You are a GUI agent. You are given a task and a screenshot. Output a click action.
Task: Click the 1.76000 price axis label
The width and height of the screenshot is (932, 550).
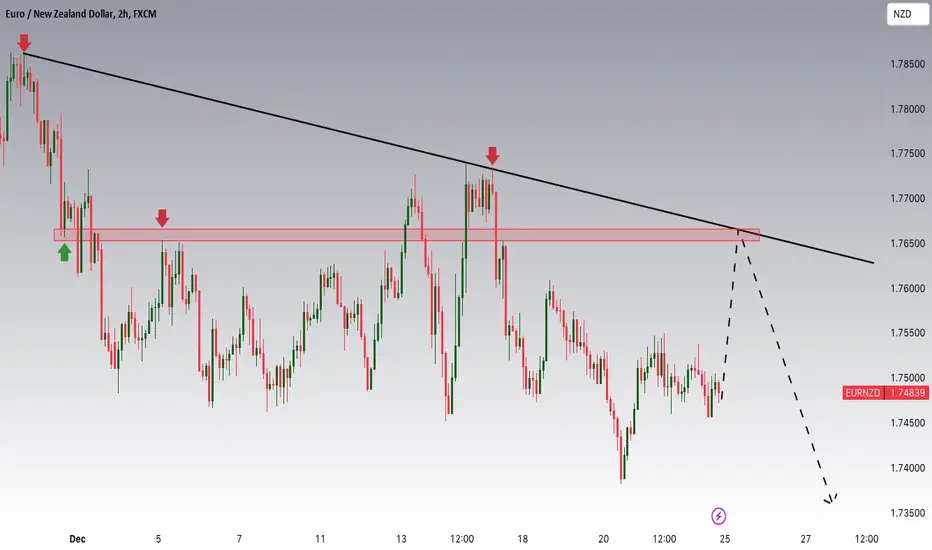coord(907,288)
